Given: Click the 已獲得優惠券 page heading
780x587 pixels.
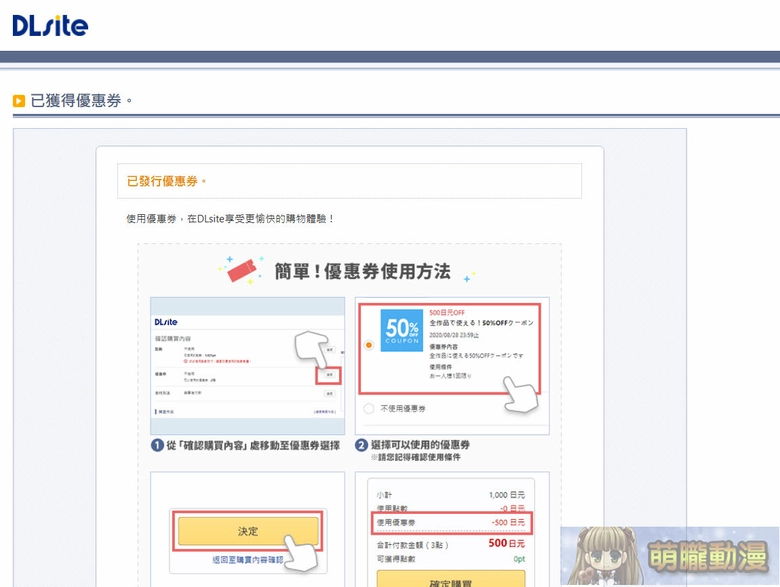Looking at the screenshot, I should click(81, 101).
